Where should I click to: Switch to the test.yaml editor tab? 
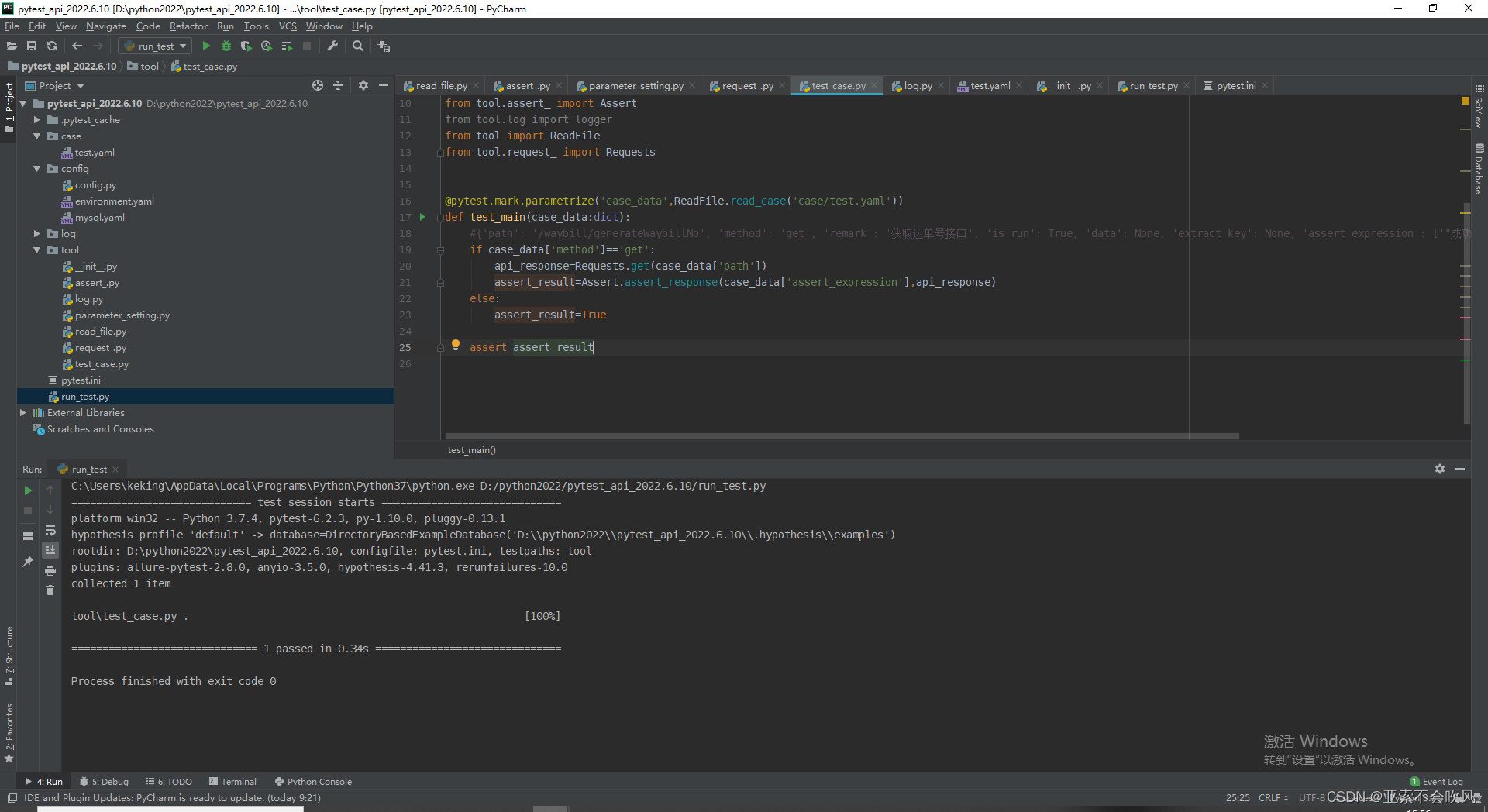coord(990,86)
